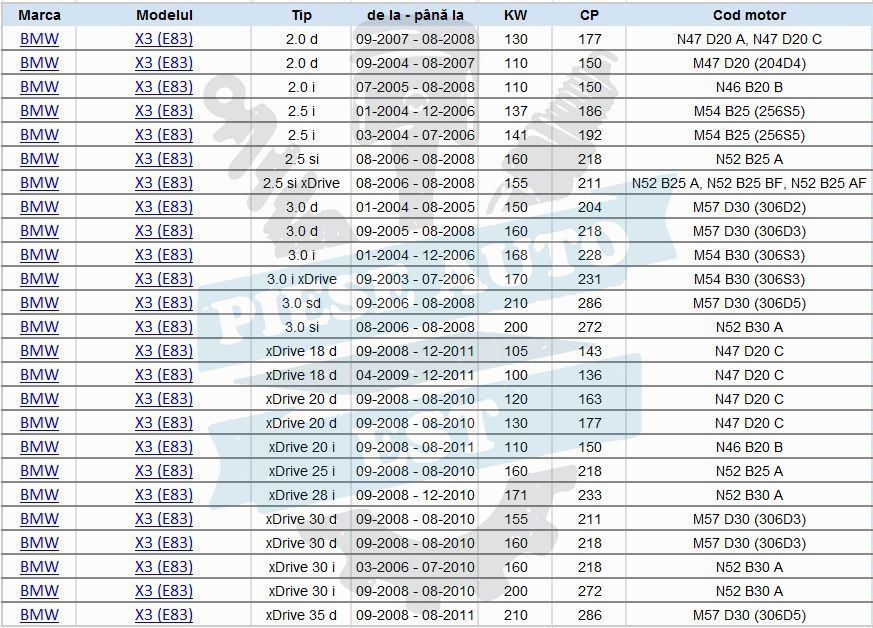Viewport: 873px width, 628px height.
Task: Click the Modelul column header
Action: click(164, 15)
